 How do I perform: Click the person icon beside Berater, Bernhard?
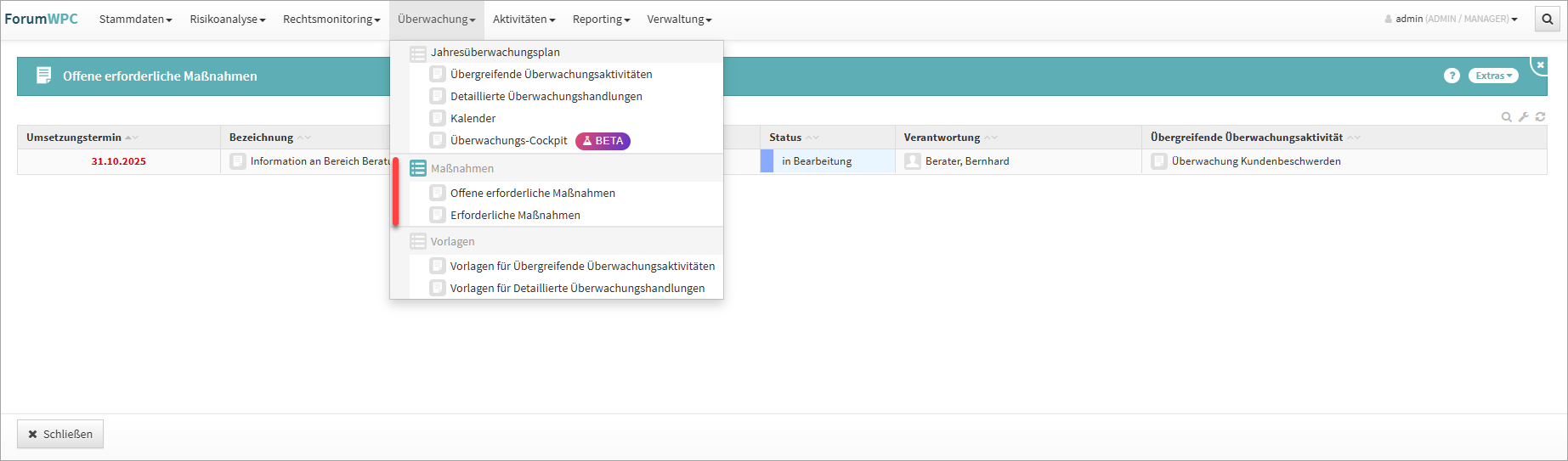pyautogui.click(x=913, y=160)
